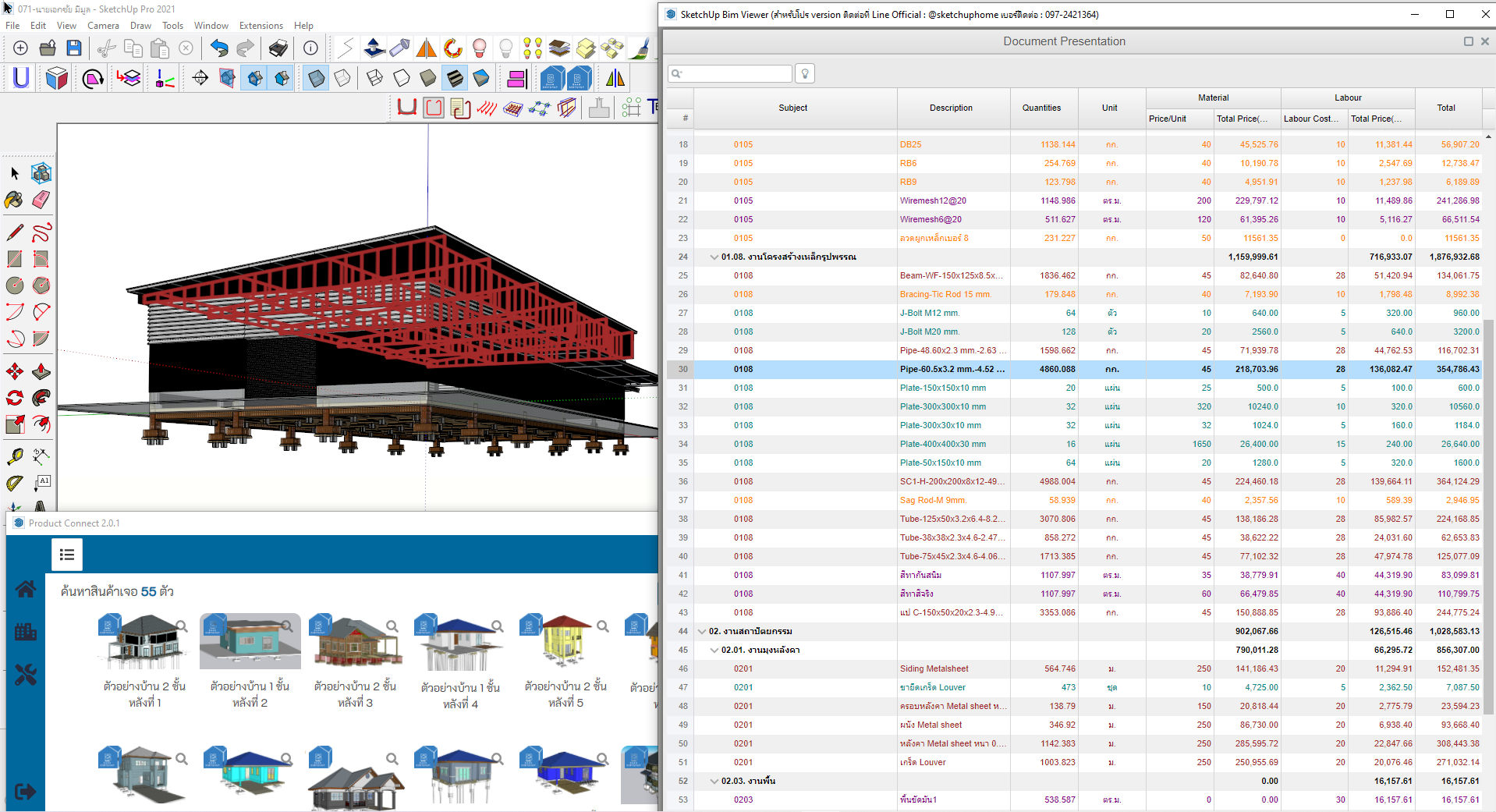Activate the Scale tool

coord(14,424)
